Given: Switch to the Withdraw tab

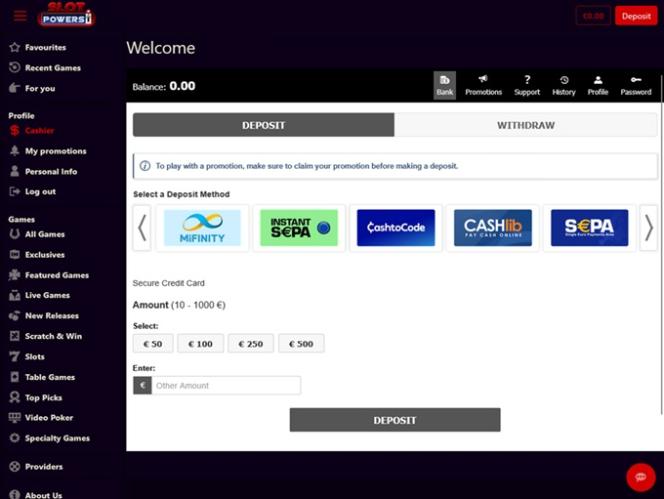Looking at the screenshot, I should coord(526,125).
